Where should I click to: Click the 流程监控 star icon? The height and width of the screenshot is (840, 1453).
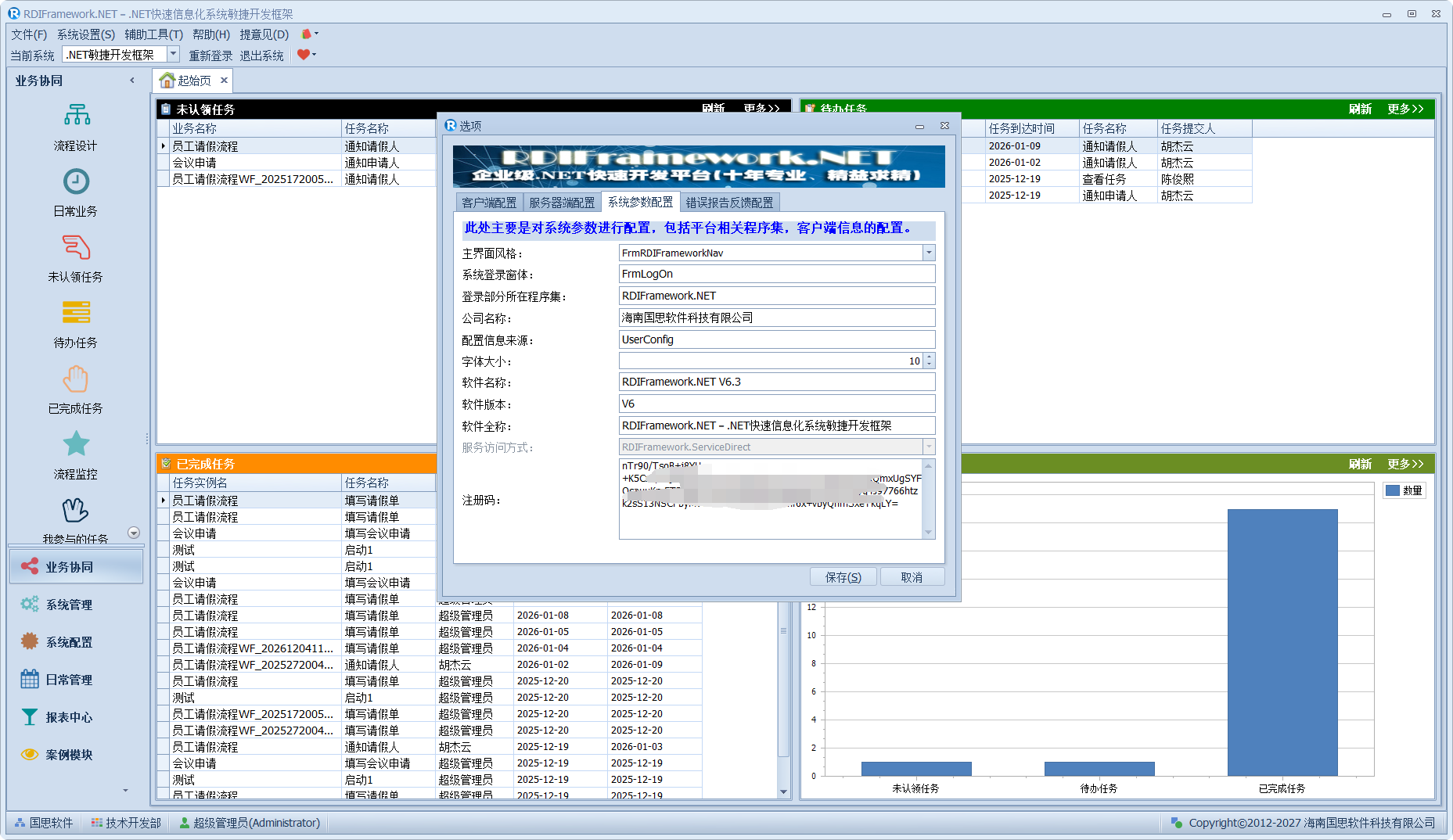(x=76, y=445)
